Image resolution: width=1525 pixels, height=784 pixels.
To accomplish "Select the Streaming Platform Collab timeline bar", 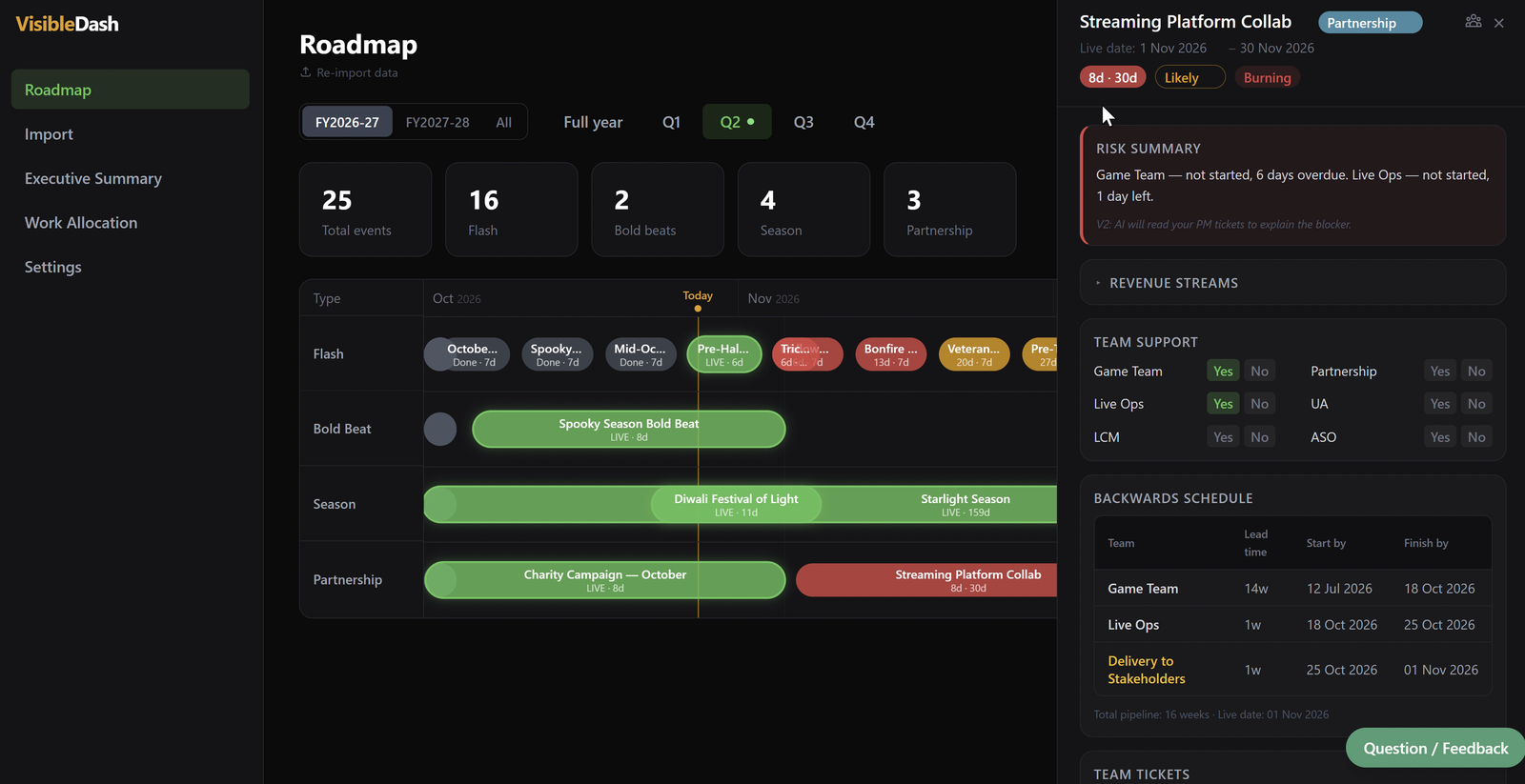I will pyautogui.click(x=926, y=580).
